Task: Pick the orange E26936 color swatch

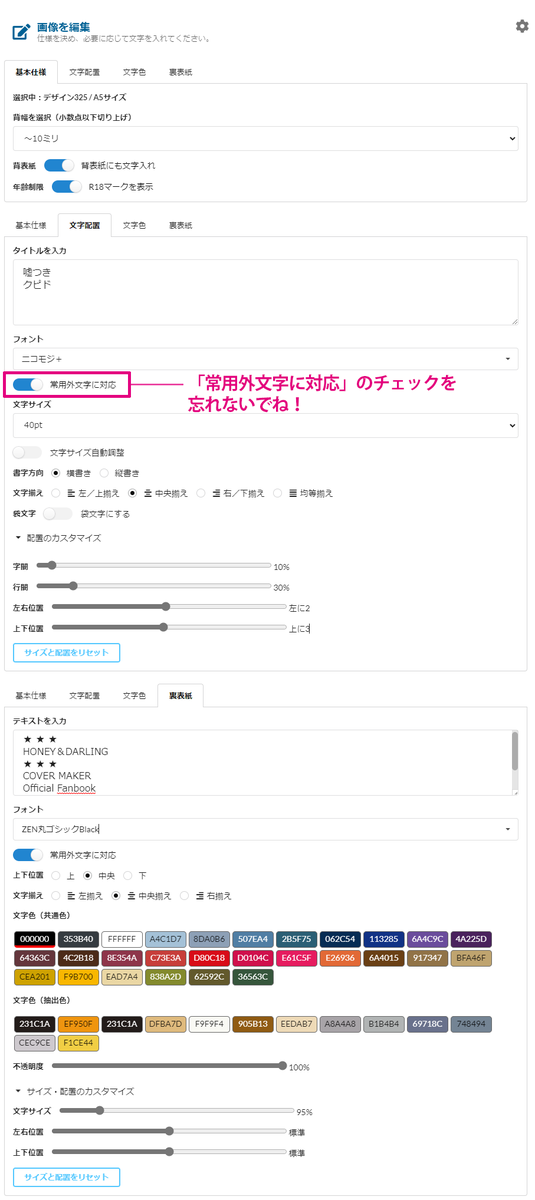Action: click(340, 958)
